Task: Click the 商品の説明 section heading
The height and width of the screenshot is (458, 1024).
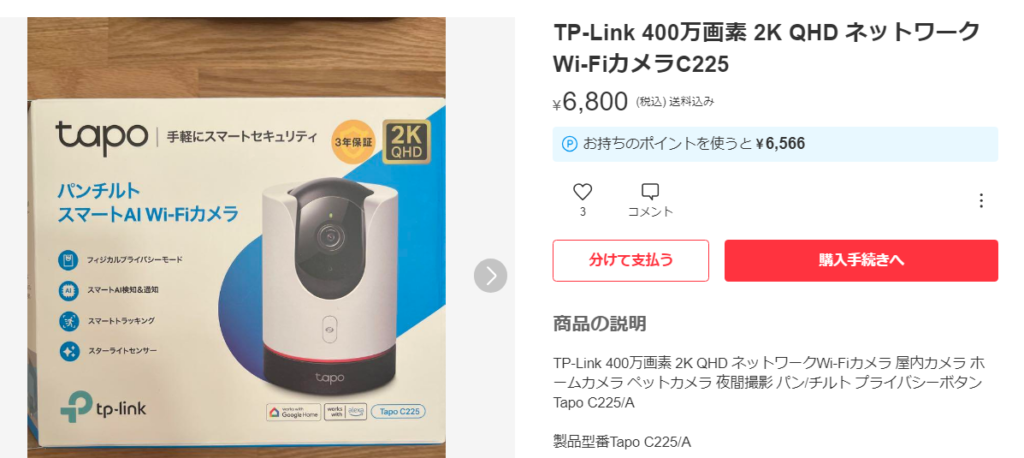Action: (x=599, y=323)
